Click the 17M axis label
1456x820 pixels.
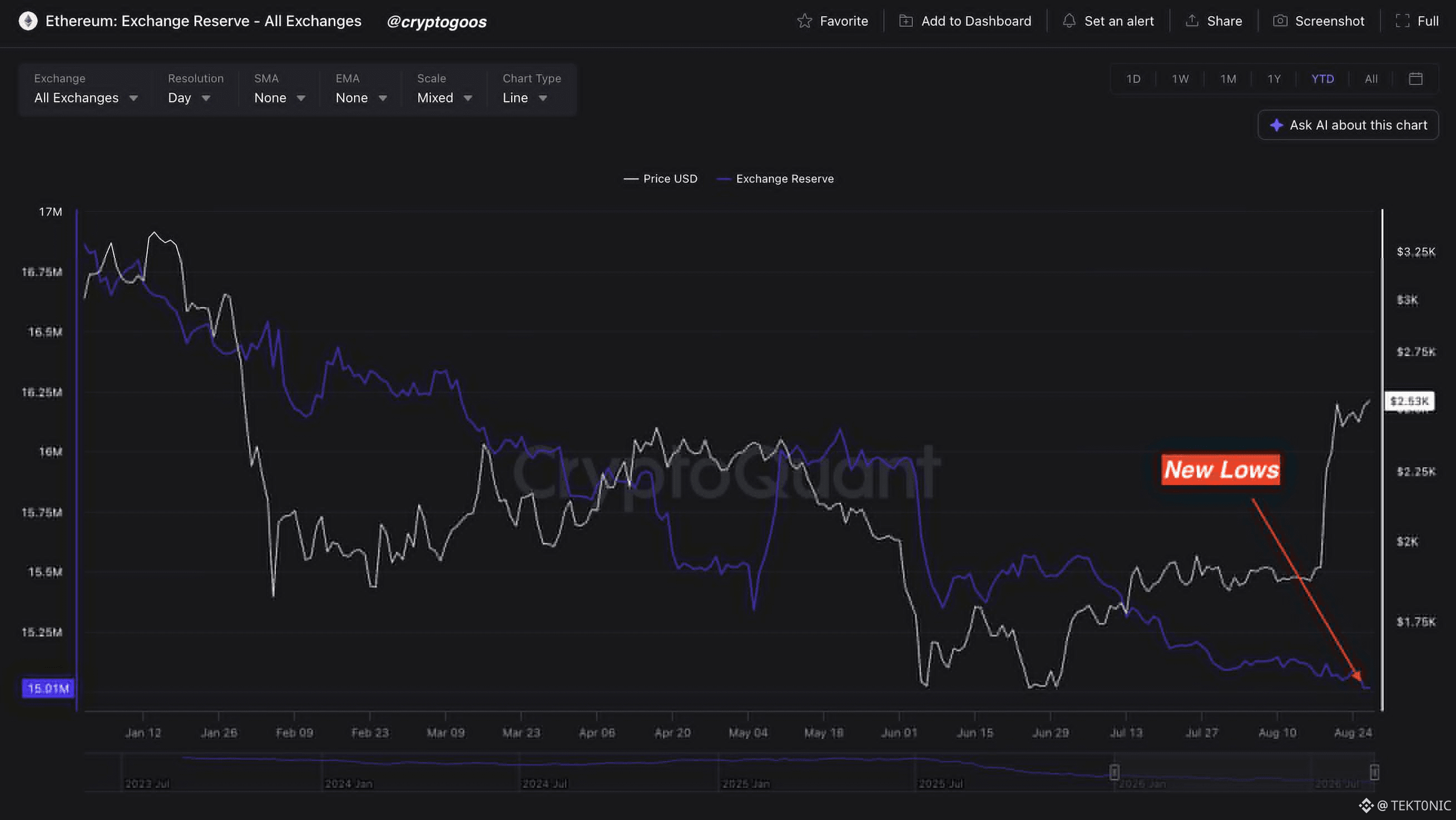(x=50, y=212)
